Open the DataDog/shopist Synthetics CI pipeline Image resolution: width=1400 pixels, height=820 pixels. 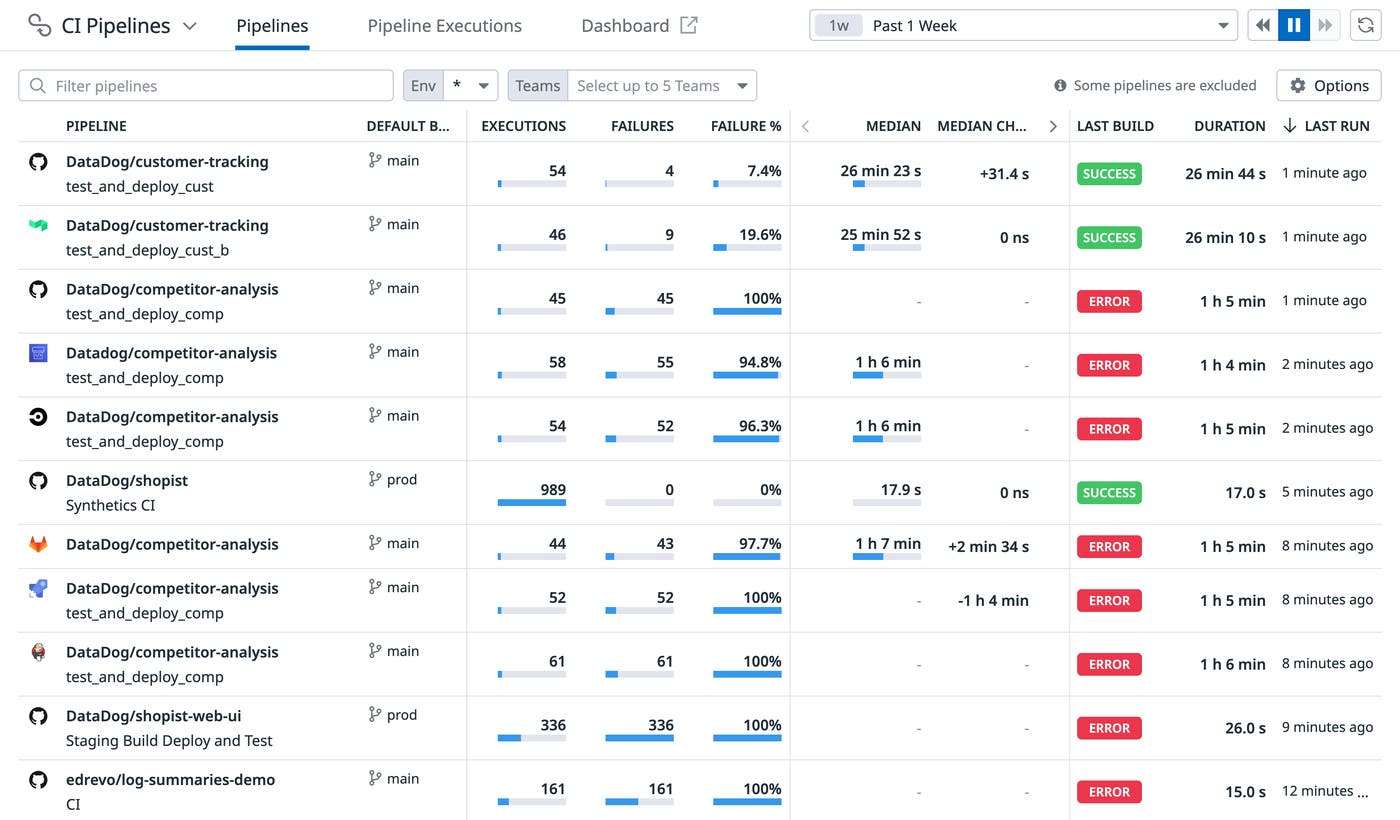[127, 480]
